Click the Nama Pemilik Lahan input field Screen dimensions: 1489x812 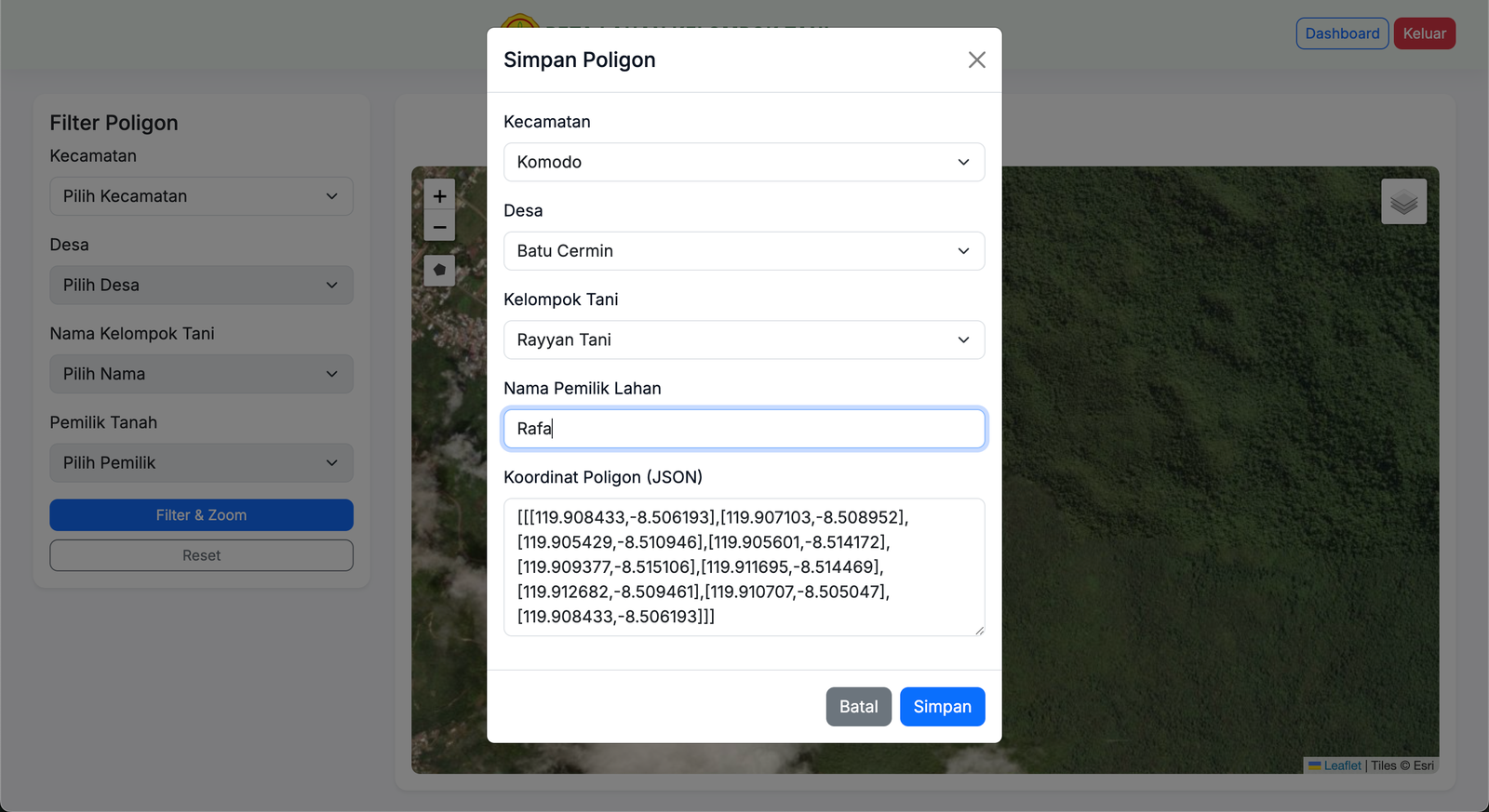pos(744,429)
